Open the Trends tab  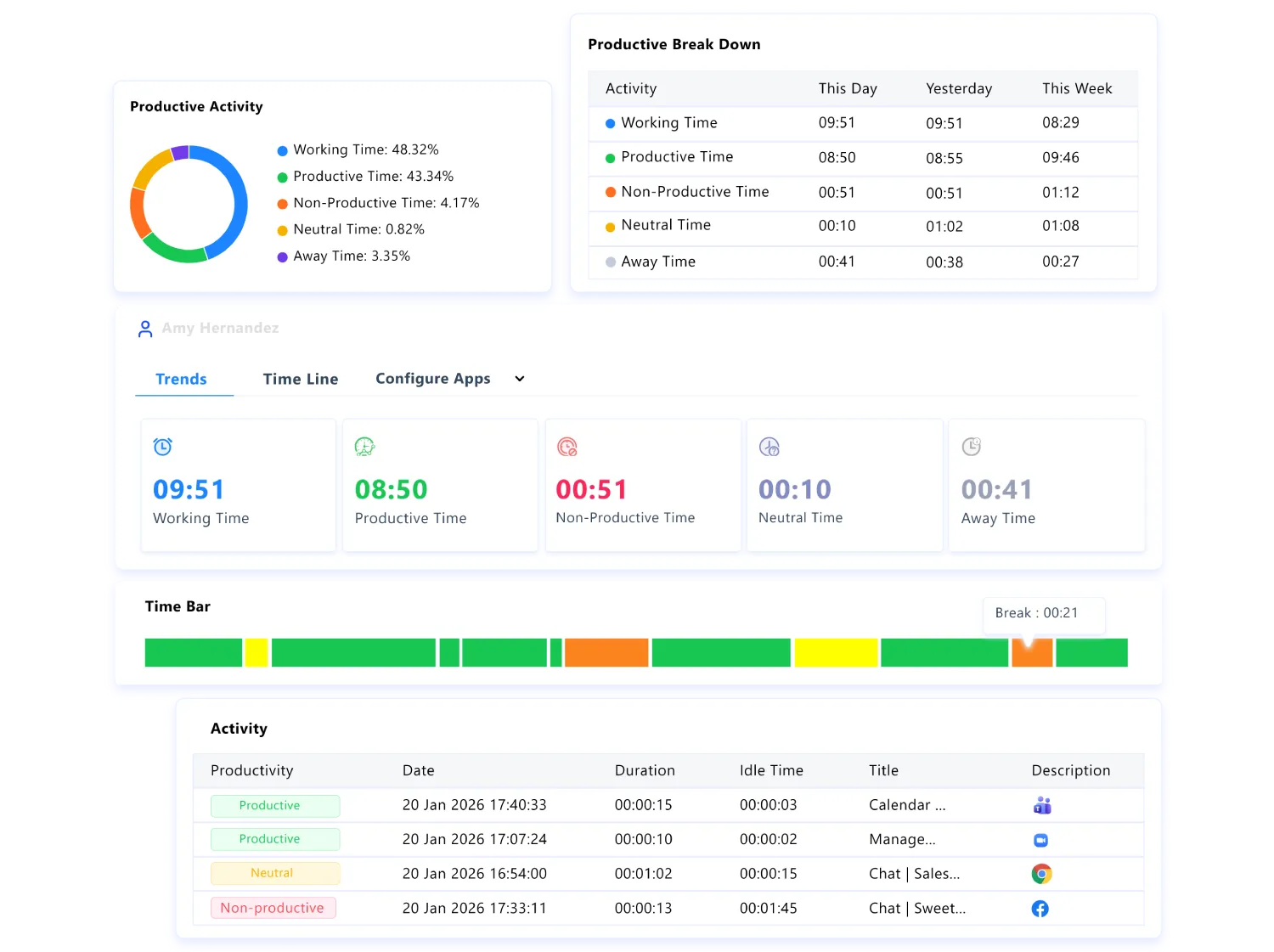pos(181,379)
